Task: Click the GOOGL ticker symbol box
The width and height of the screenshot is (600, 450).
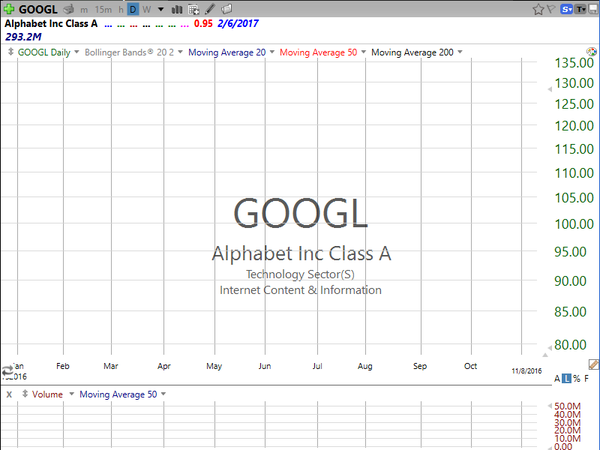Action: click(38, 9)
